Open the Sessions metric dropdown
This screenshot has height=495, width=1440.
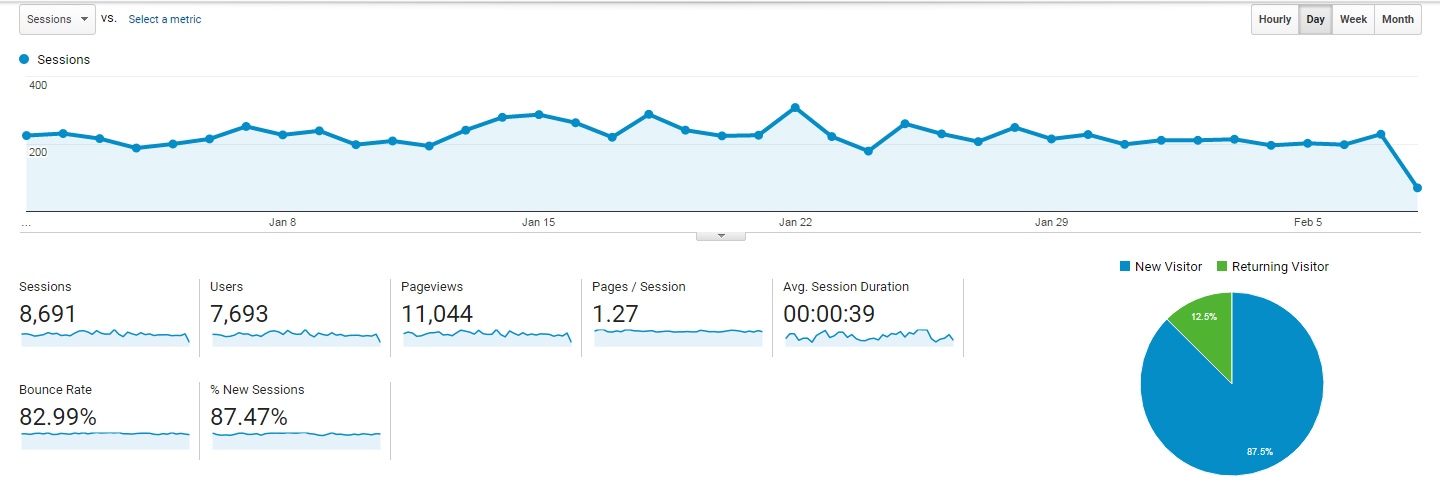(x=57, y=19)
